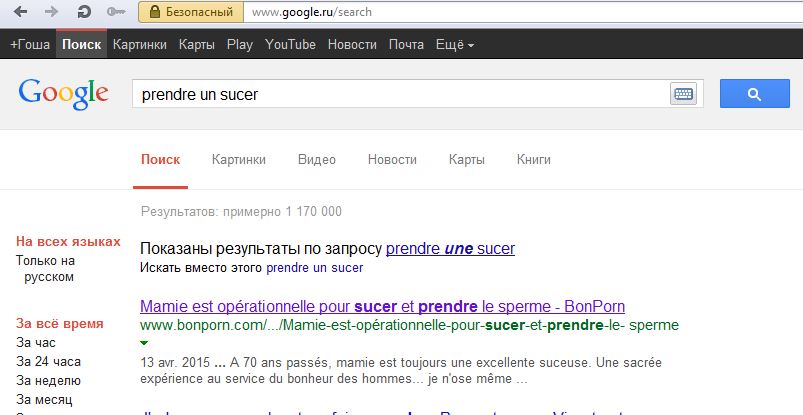Click the search query input field

(x=399, y=94)
